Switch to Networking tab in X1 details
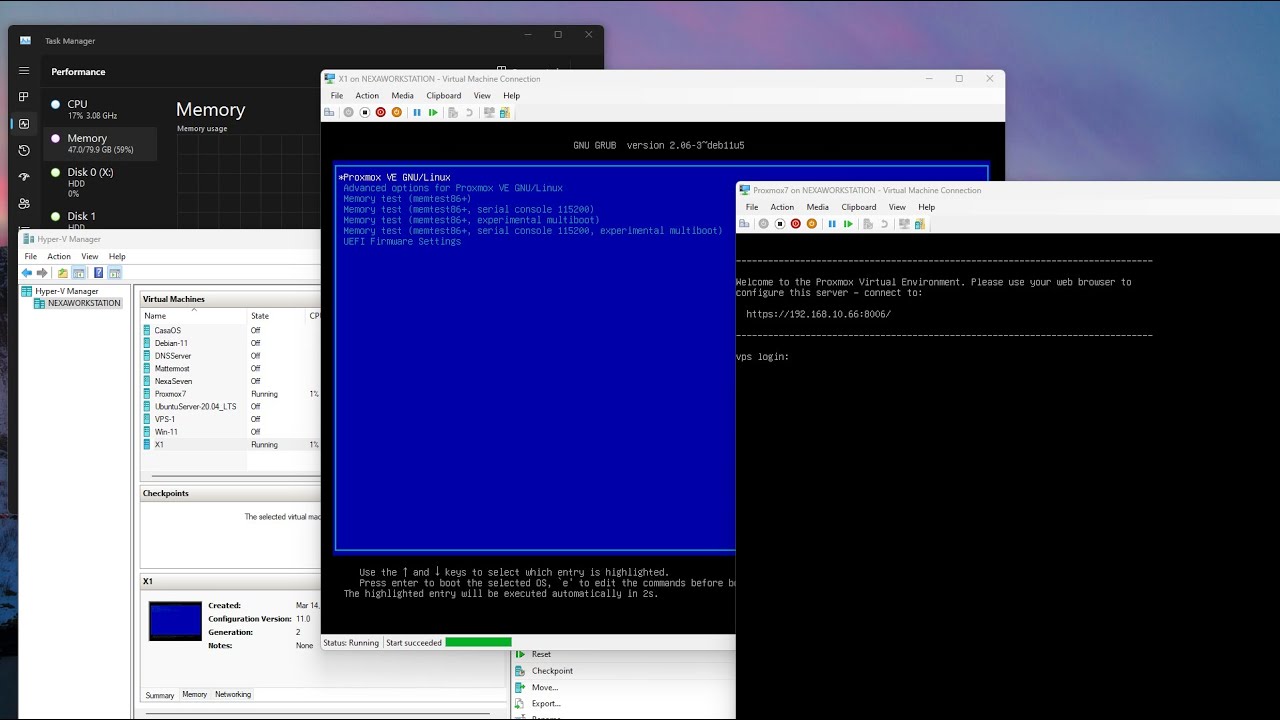The width and height of the screenshot is (1280, 720). pyautogui.click(x=233, y=694)
